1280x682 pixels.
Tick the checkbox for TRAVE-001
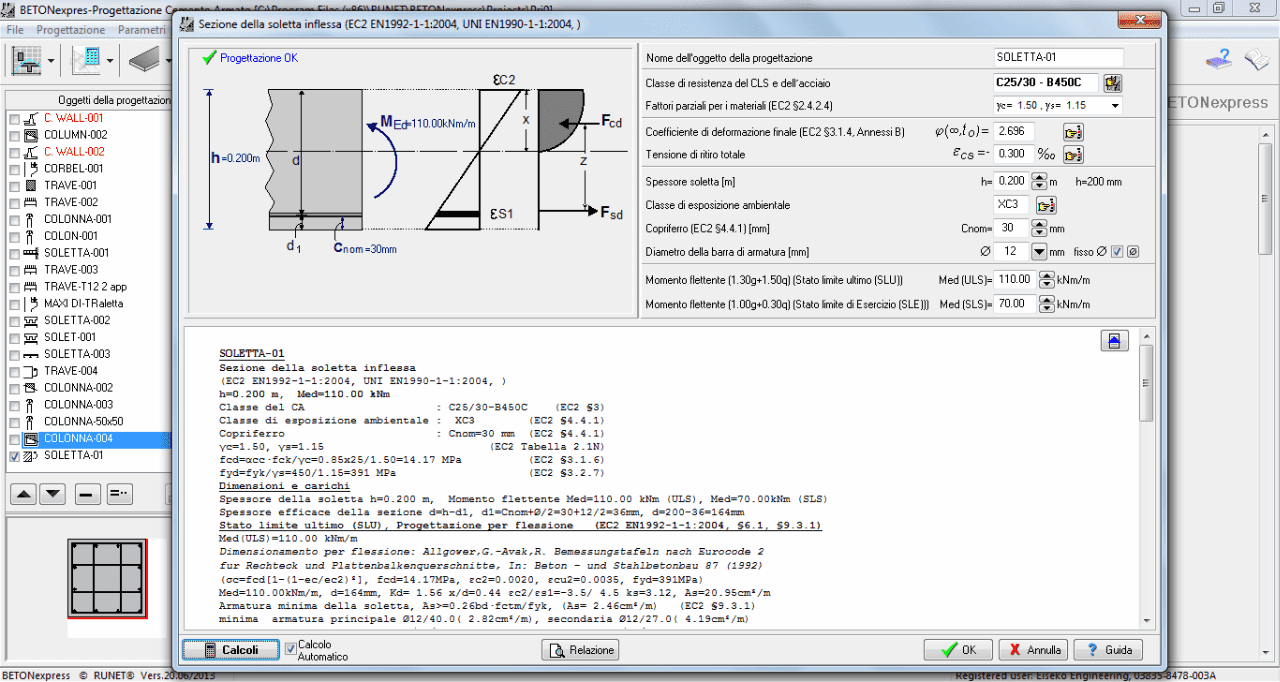14,187
